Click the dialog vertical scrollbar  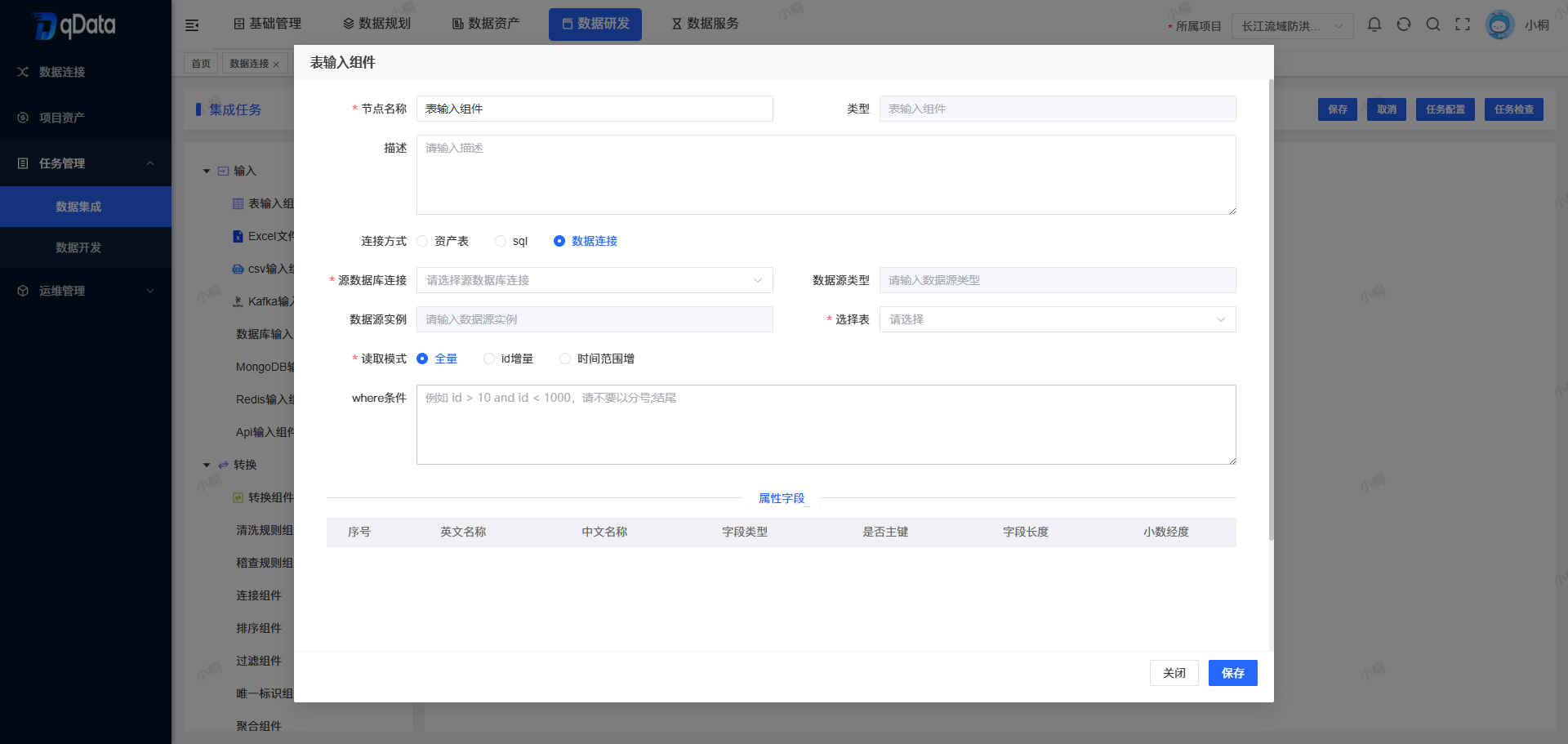[x=1271, y=310]
